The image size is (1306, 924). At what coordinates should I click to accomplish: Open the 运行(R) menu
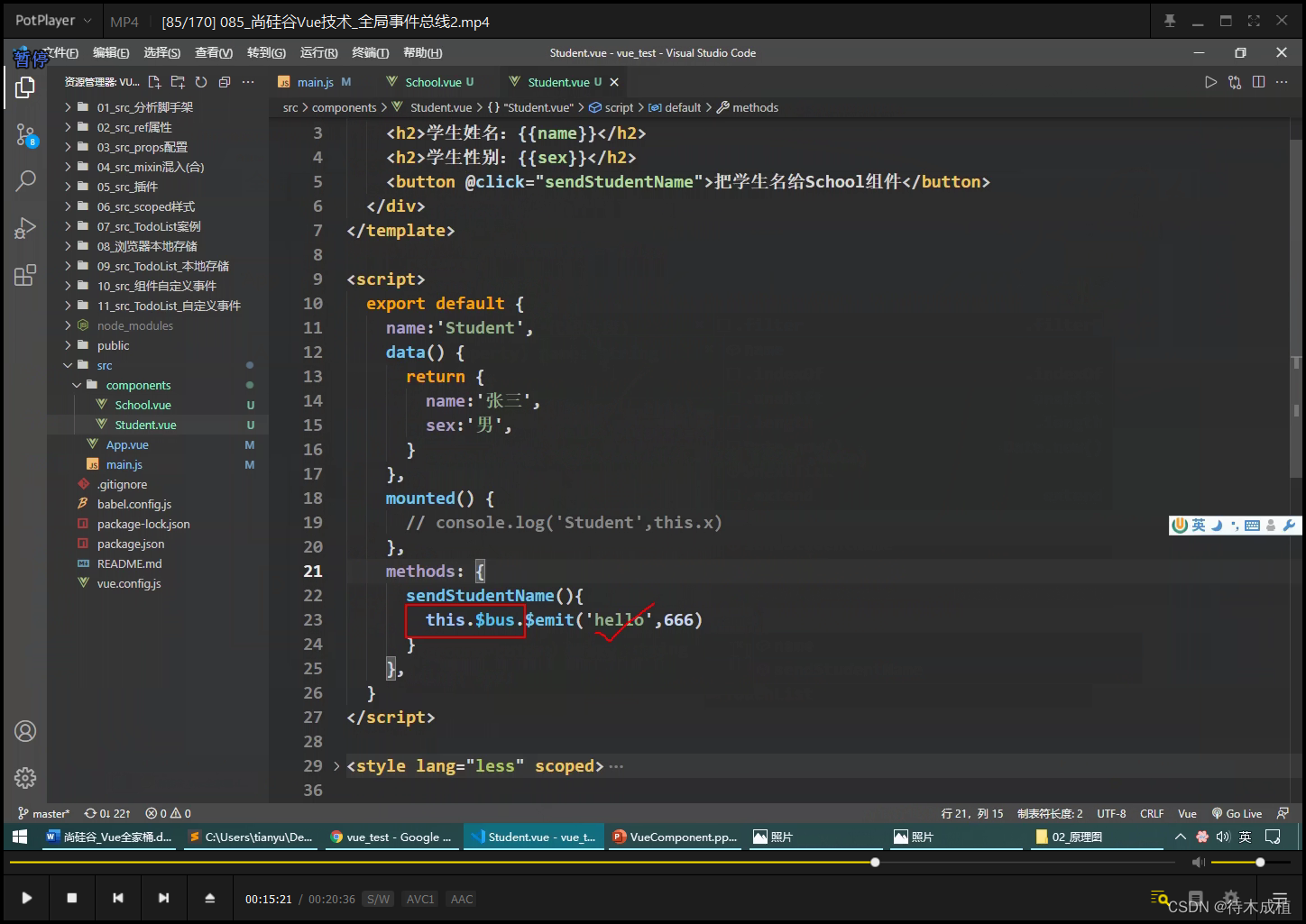coord(318,52)
